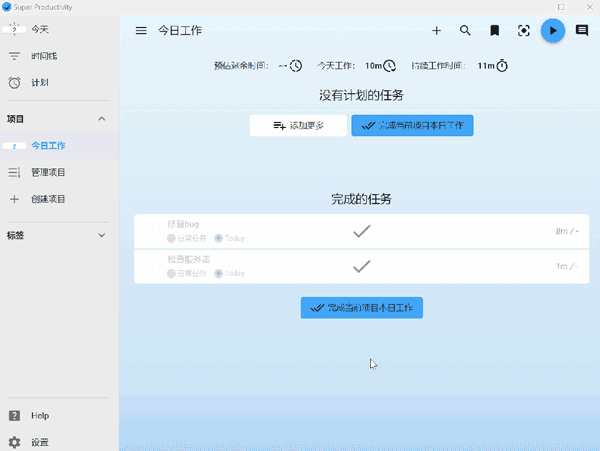Click the bottom 完成当前项目本日工作 button
This screenshot has height=451, width=600.
[362, 308]
